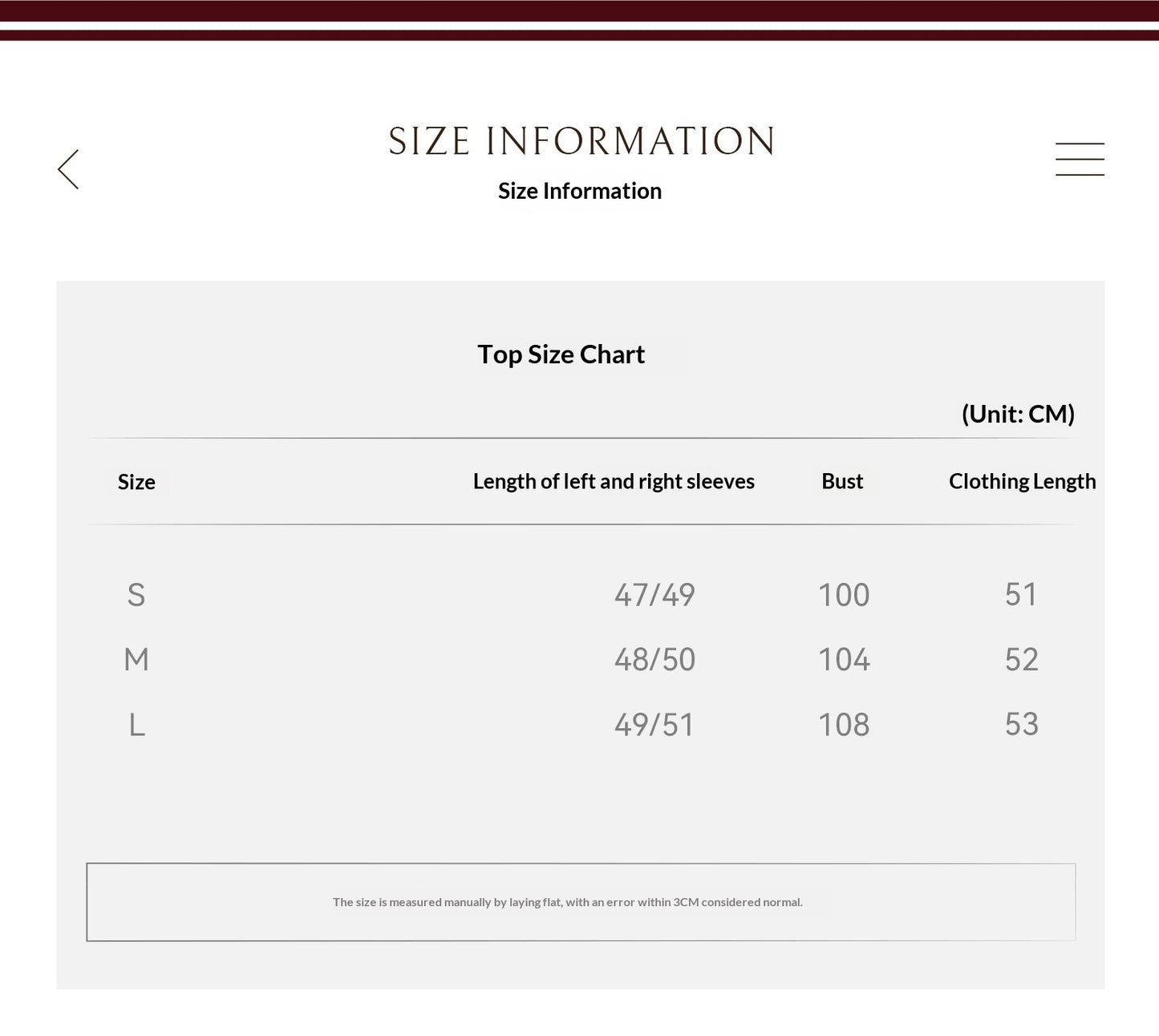Click the SIZE INFORMATION serif heading
Viewport: 1159px width, 1036px height.
(x=582, y=141)
